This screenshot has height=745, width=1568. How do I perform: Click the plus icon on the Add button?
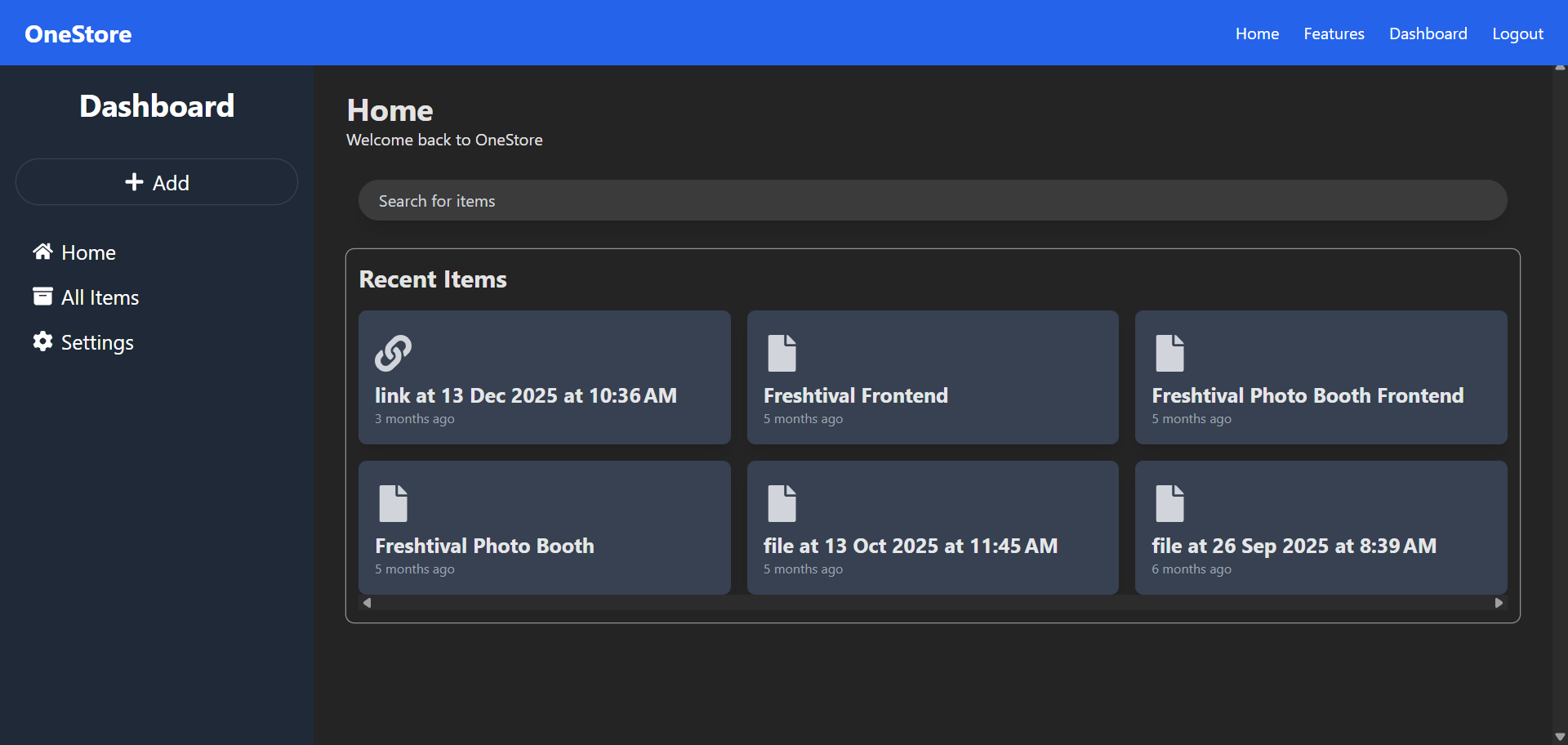tap(133, 181)
